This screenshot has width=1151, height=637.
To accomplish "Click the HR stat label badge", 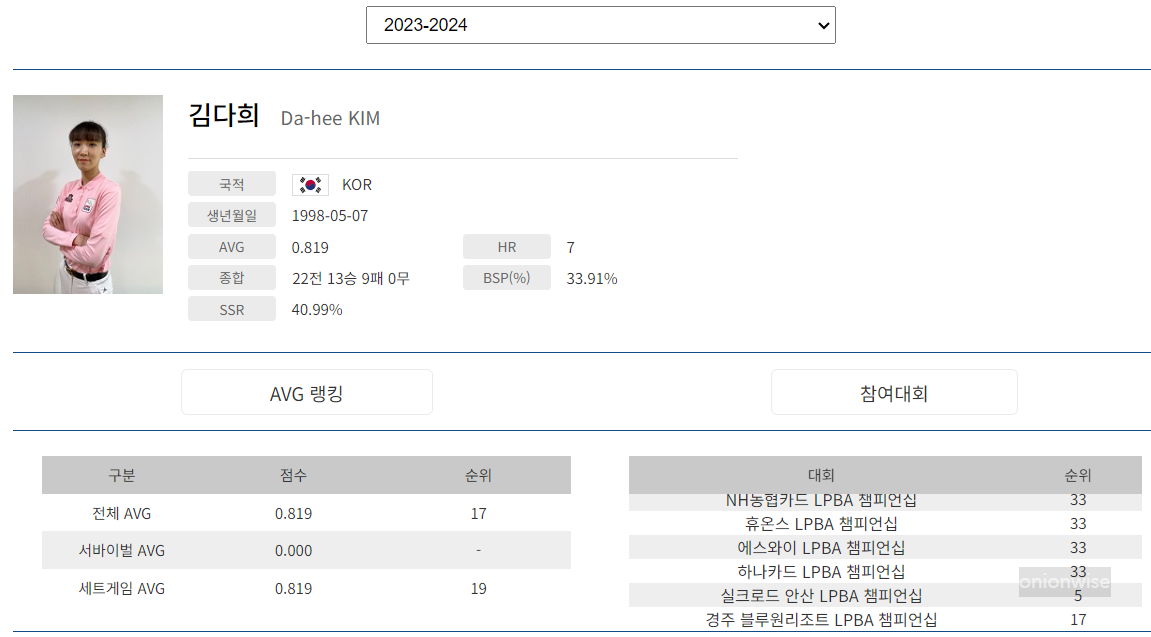I will coord(506,246).
